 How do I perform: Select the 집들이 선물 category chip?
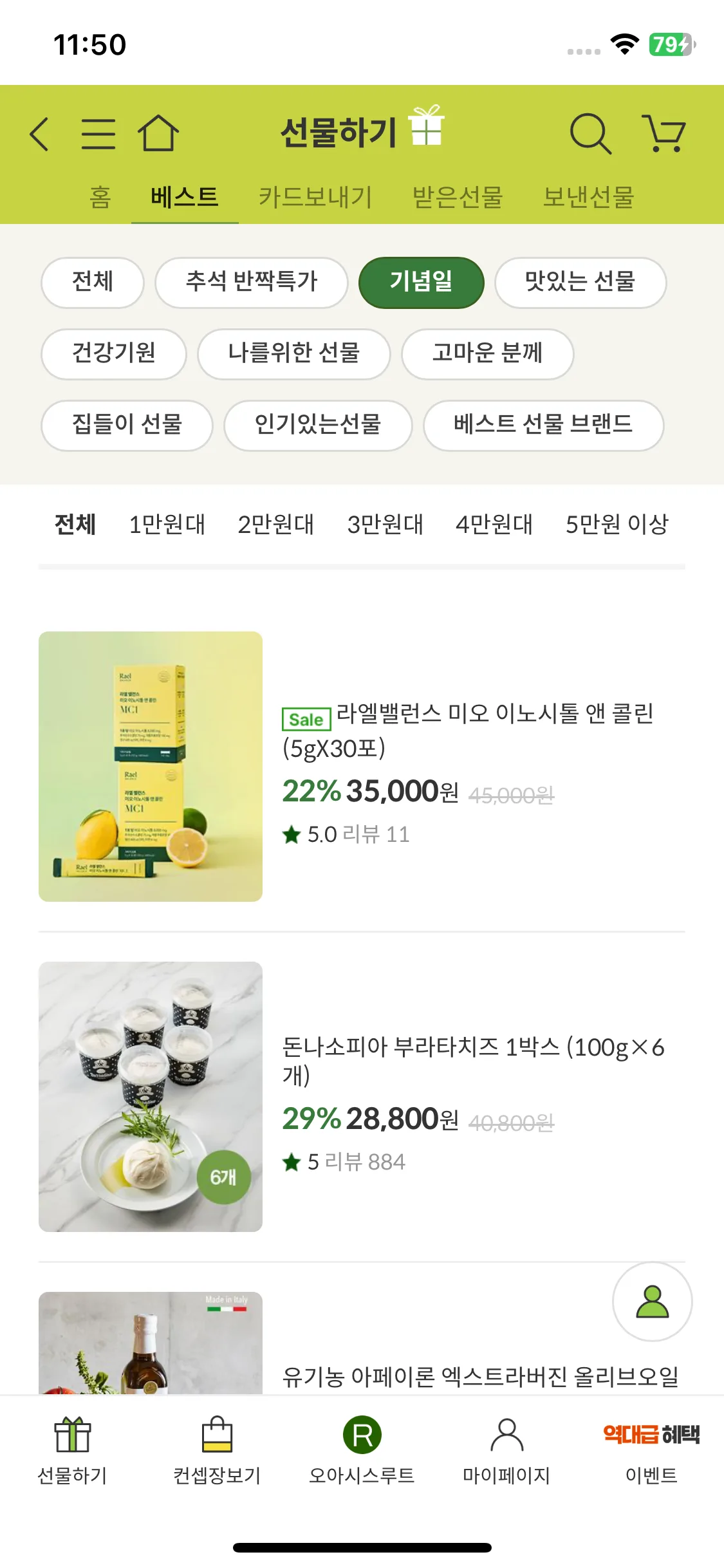point(127,425)
